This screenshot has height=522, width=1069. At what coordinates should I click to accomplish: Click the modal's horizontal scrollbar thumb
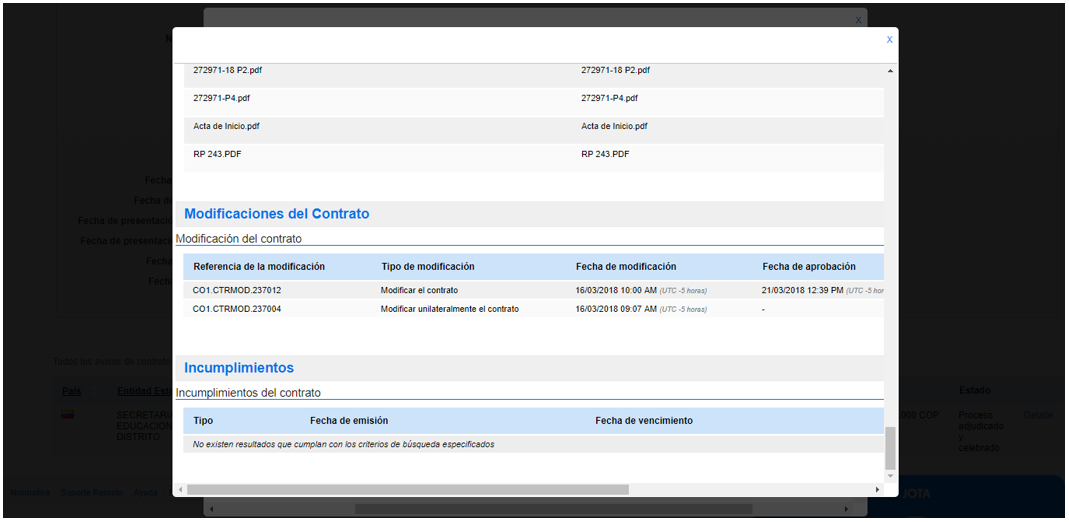407,490
